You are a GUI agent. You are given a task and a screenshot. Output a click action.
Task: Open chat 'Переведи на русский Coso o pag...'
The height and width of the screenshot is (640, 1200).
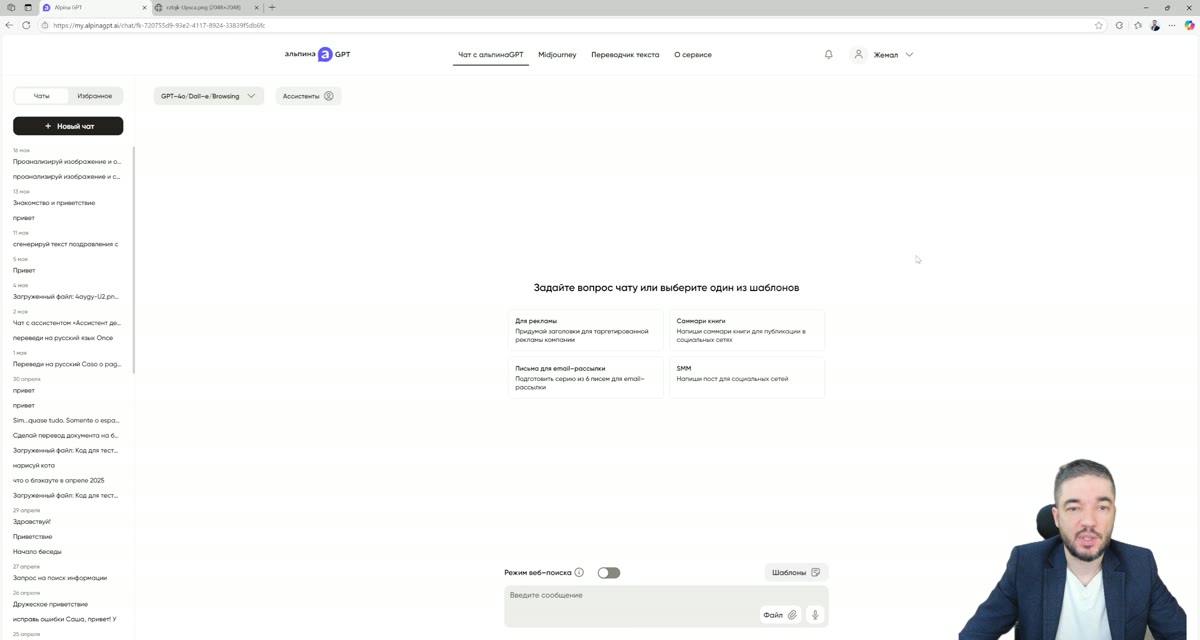tap(67, 364)
